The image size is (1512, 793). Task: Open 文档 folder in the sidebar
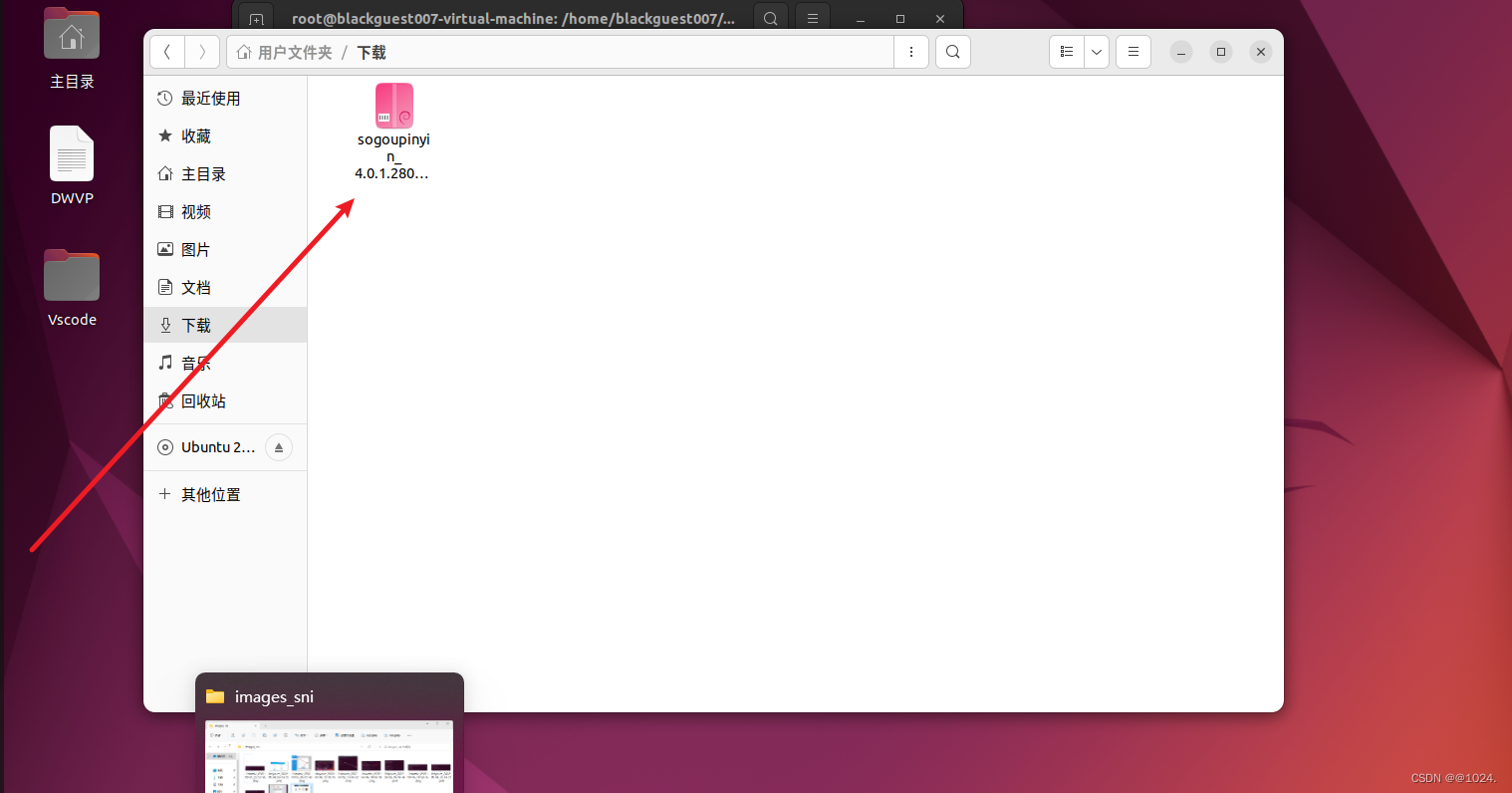pos(225,287)
